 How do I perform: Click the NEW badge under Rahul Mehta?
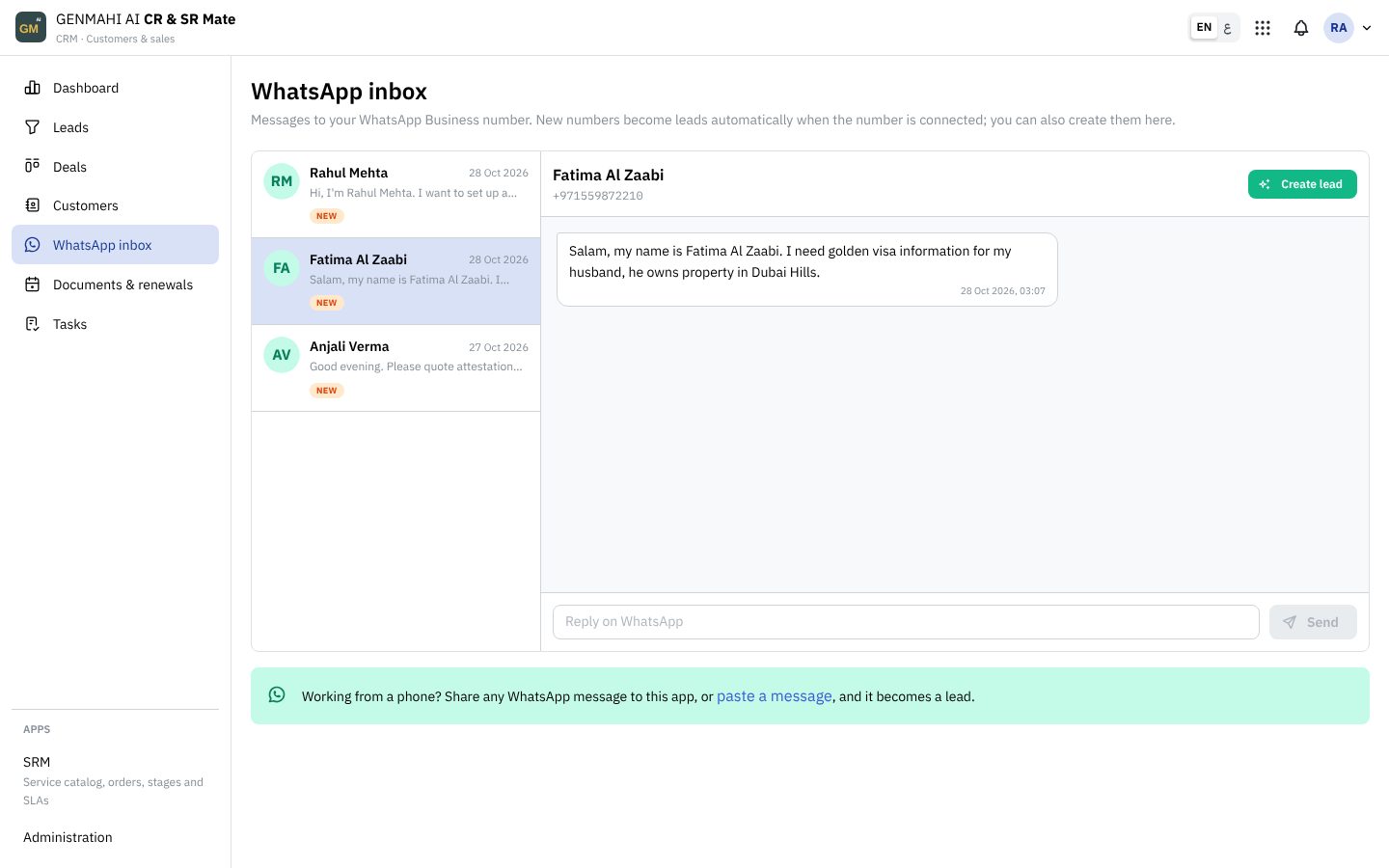(327, 216)
